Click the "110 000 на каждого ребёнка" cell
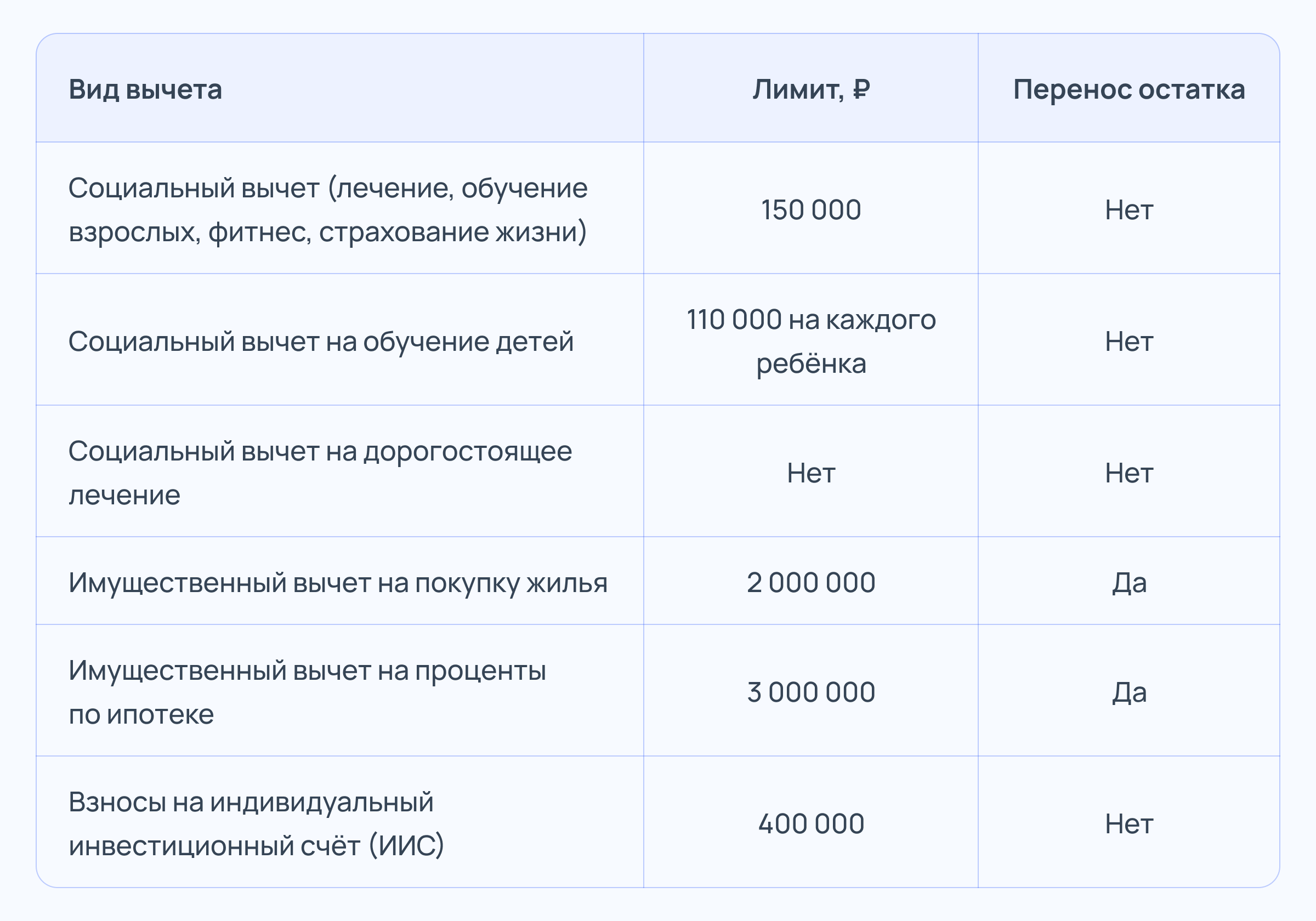This screenshot has height=921, width=1316. tap(810, 342)
